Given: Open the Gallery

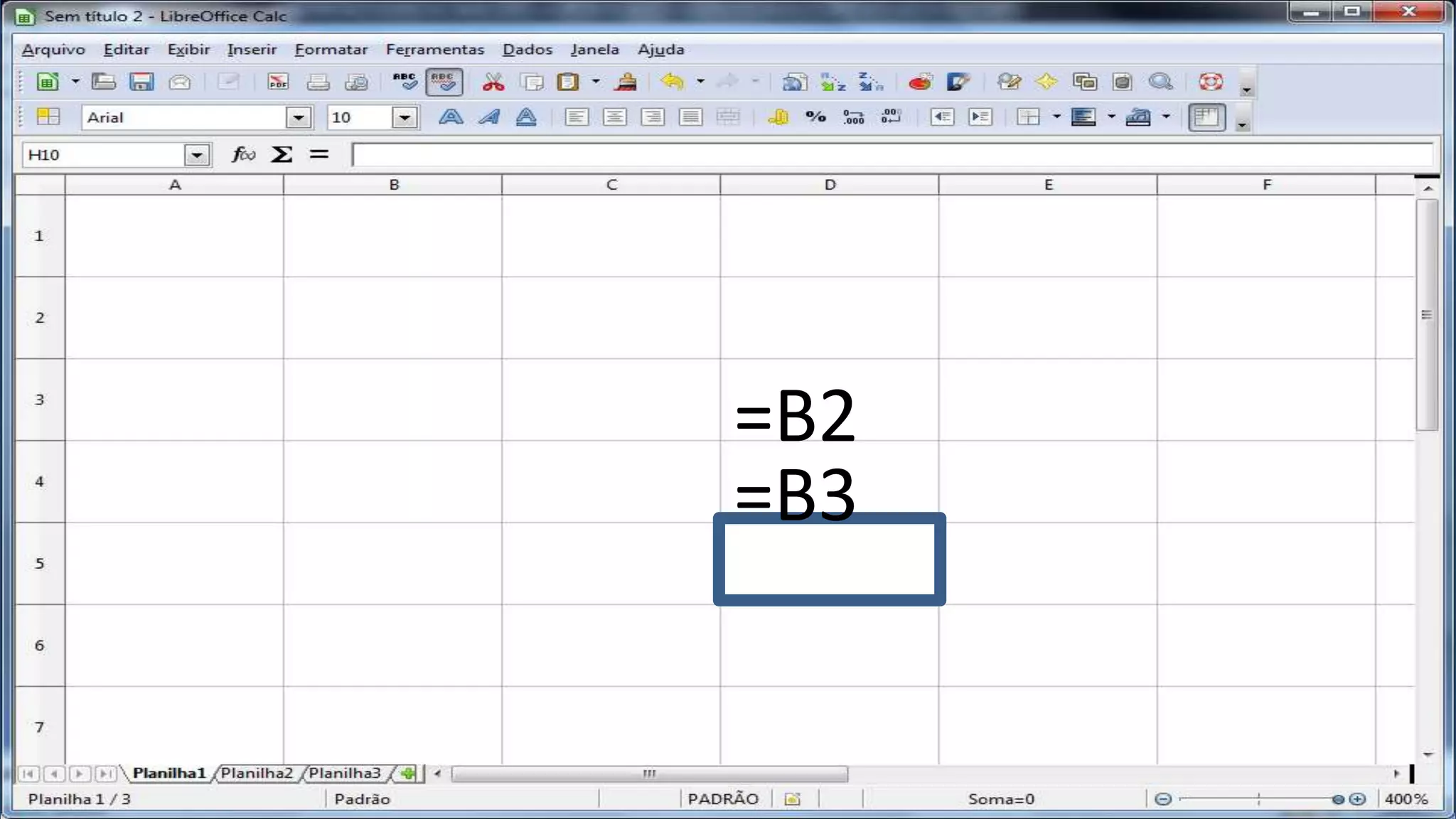Looking at the screenshot, I should click(x=1085, y=82).
